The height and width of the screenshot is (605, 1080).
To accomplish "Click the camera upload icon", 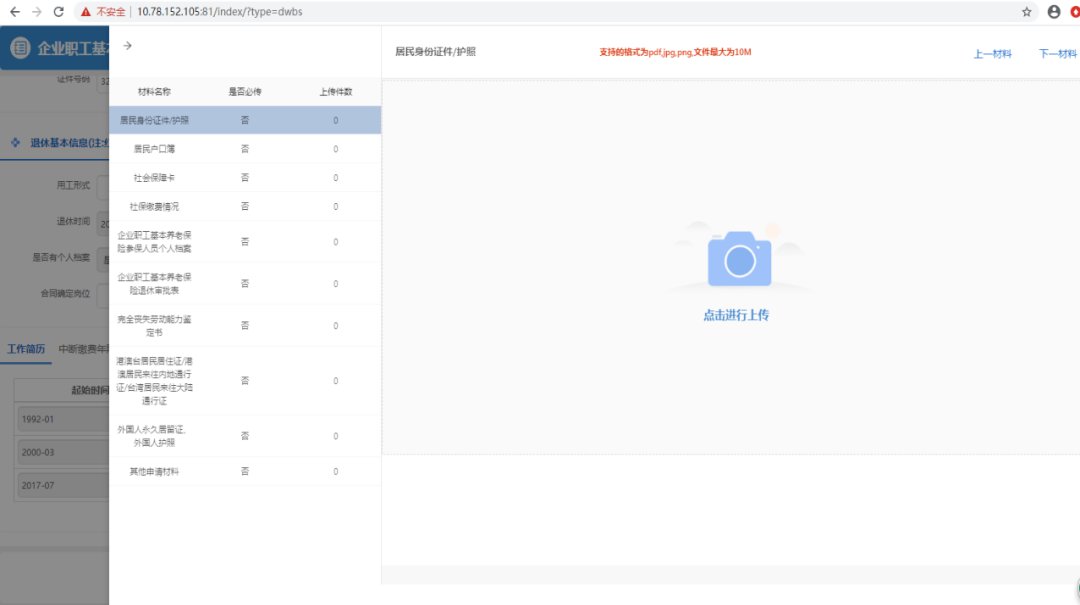I will pyautogui.click(x=740, y=258).
